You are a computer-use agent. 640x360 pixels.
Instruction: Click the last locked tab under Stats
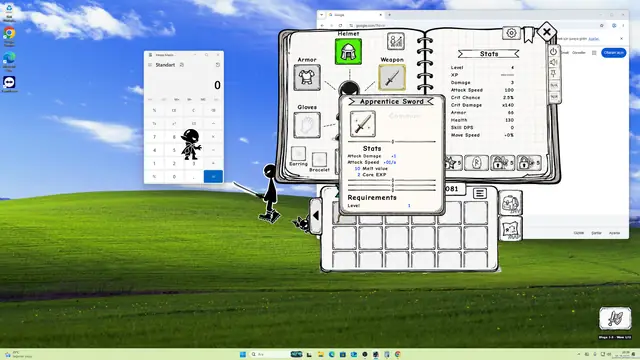pos(529,163)
